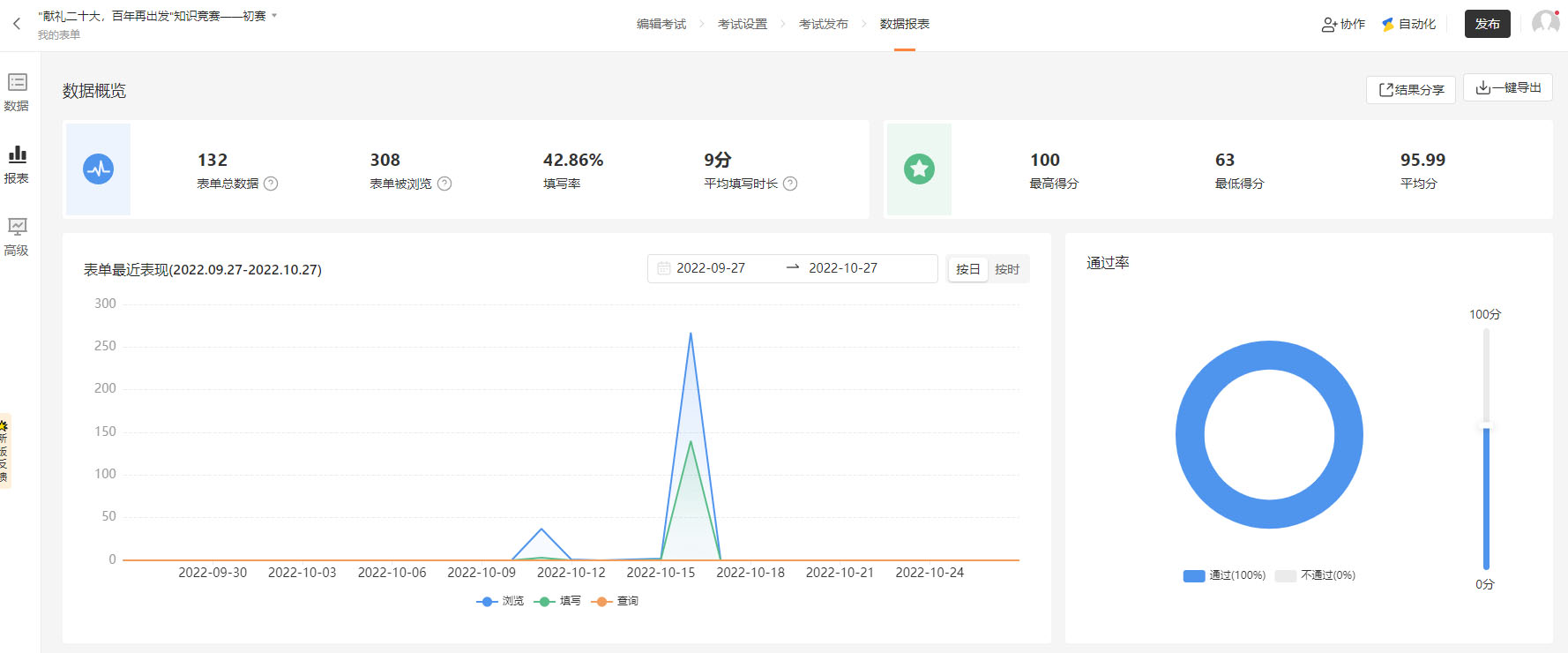Image resolution: width=1568 pixels, height=653 pixels.
Task: Open the end date 2022-10-27 picker
Action: [x=842, y=268]
